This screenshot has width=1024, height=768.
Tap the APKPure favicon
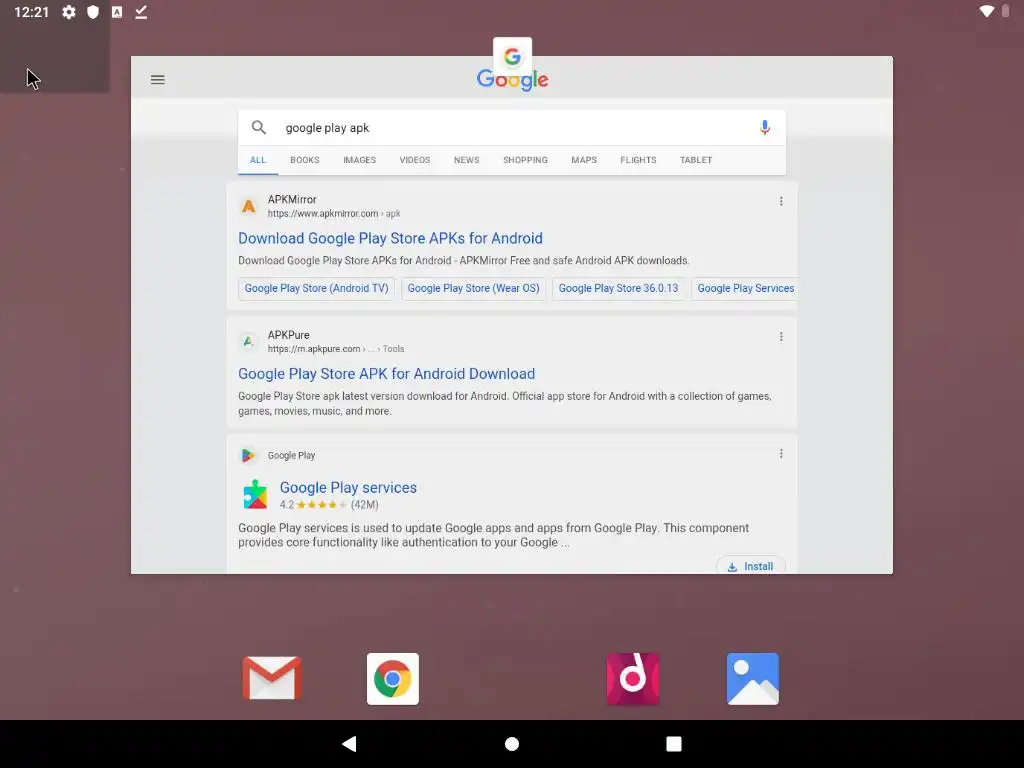[248, 341]
